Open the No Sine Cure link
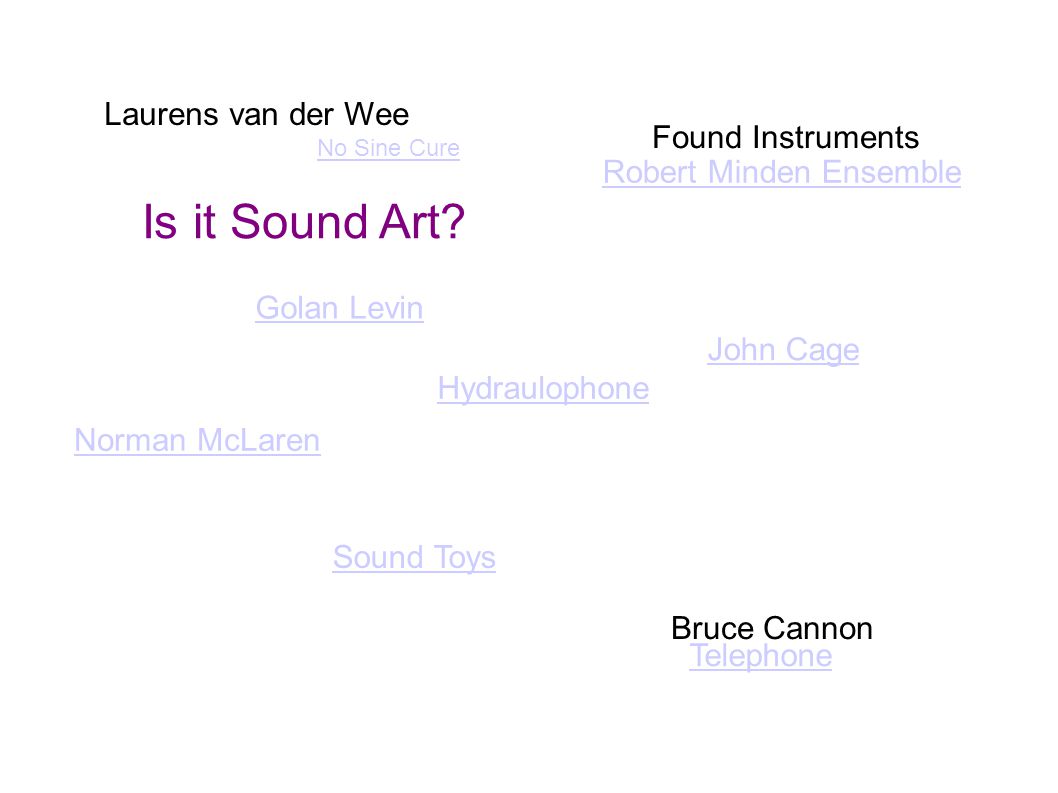 click(388, 148)
